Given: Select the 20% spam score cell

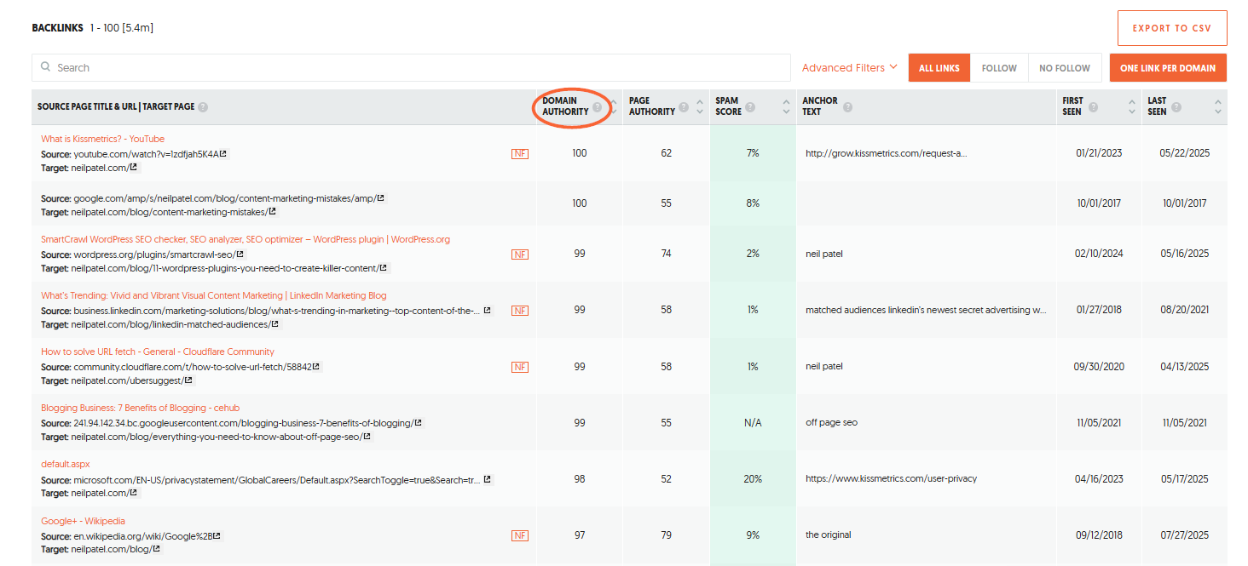Looking at the screenshot, I should (x=753, y=479).
